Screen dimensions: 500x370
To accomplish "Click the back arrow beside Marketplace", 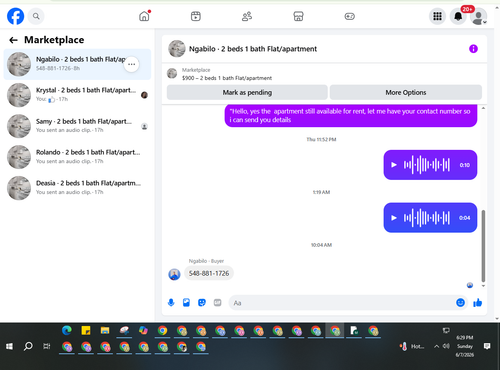I will 13,40.
